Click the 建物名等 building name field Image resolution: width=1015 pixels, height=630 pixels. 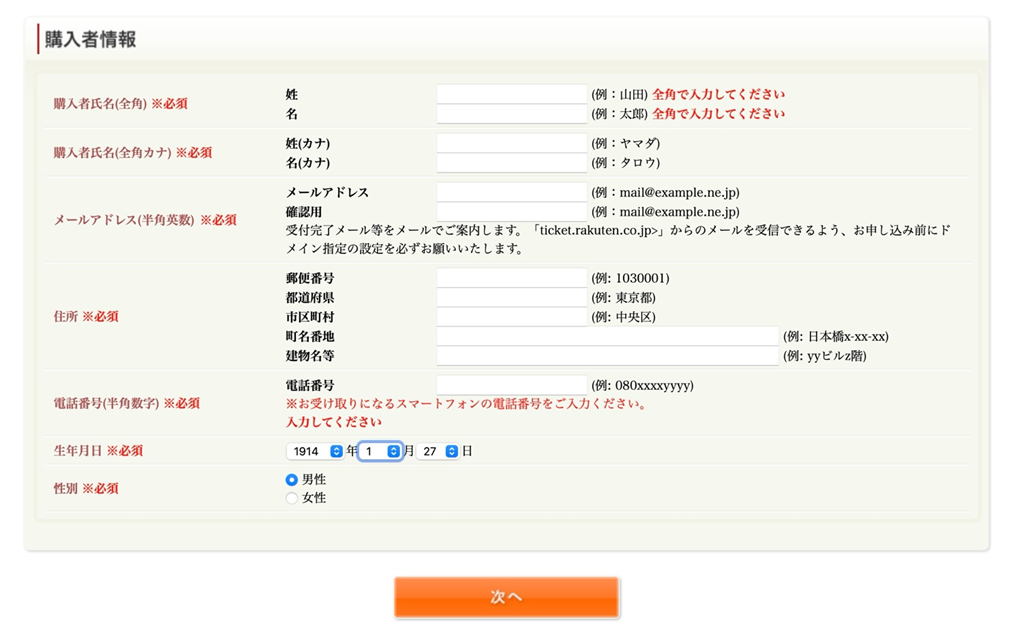[607, 356]
